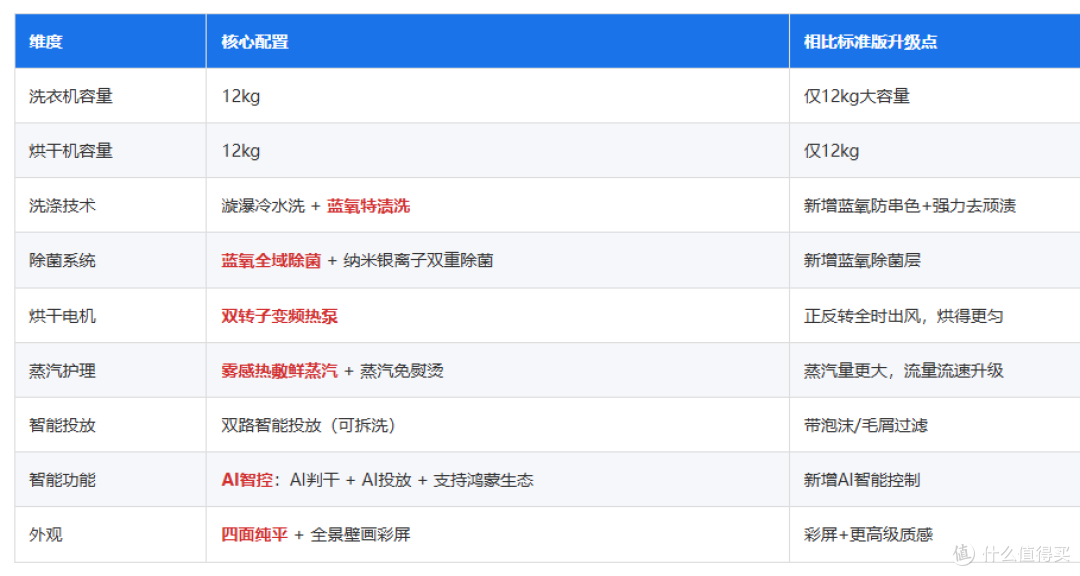1080x576 pixels.
Task: Click the red AI智控 text
Action: (x=247, y=480)
